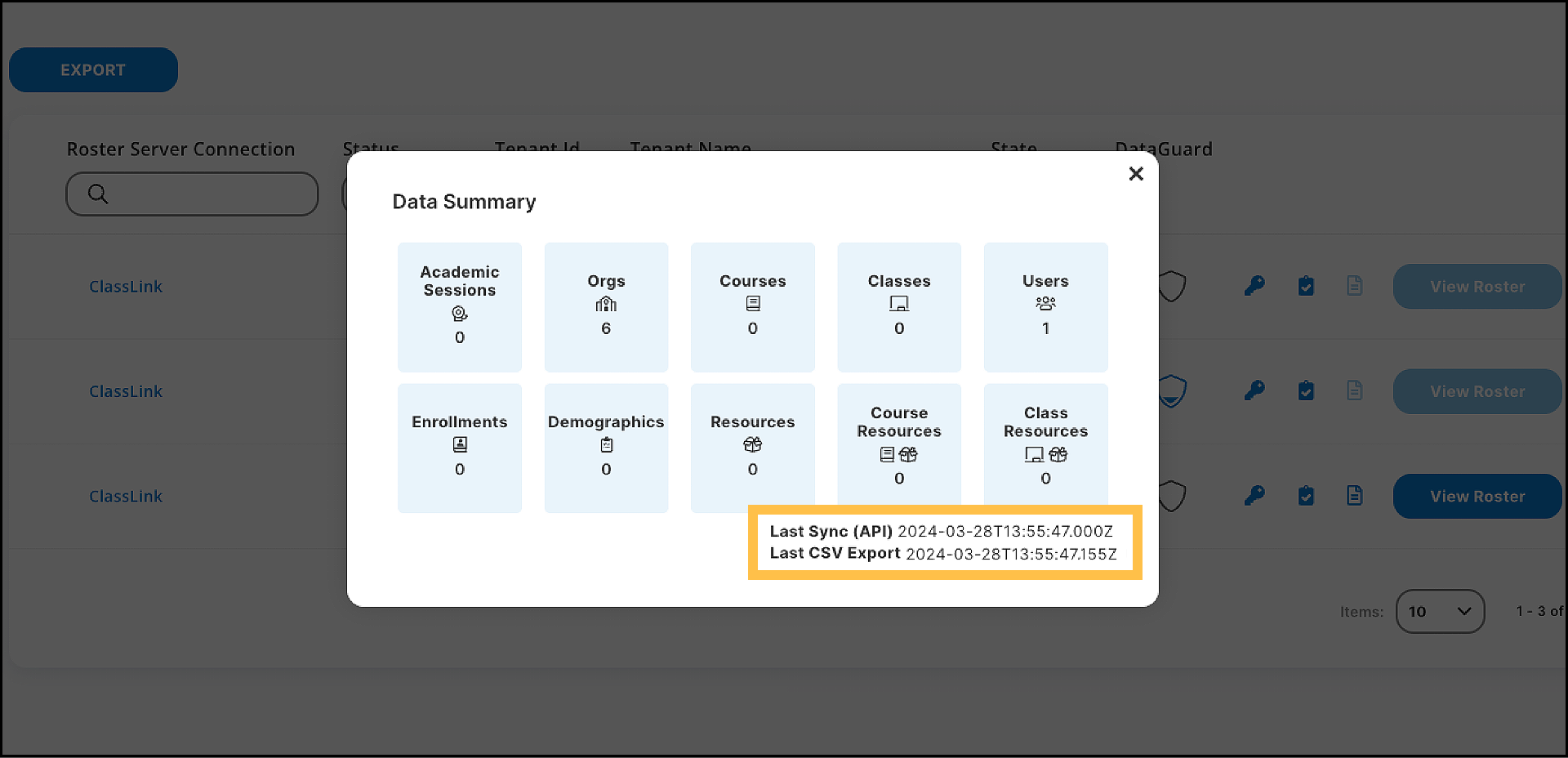This screenshot has height=758, width=1568.
Task: Click the Data Summary heading
Action: pos(464,202)
